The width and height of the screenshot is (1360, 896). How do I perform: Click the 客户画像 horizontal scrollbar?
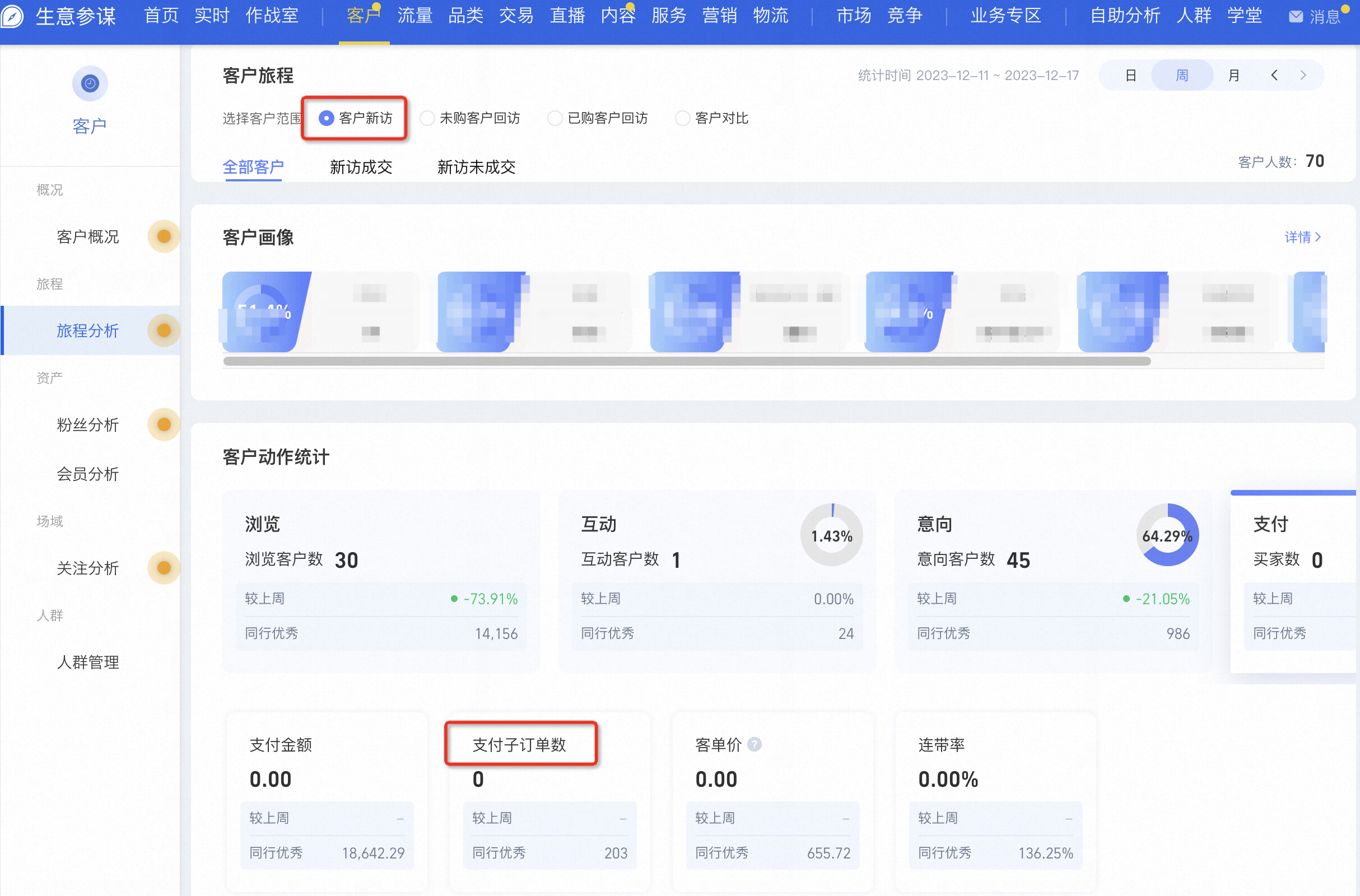click(687, 361)
